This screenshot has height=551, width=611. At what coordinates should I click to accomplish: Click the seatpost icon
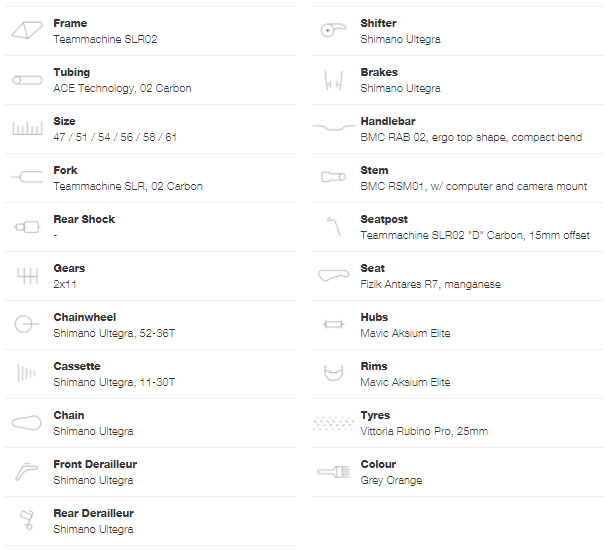tap(333, 226)
